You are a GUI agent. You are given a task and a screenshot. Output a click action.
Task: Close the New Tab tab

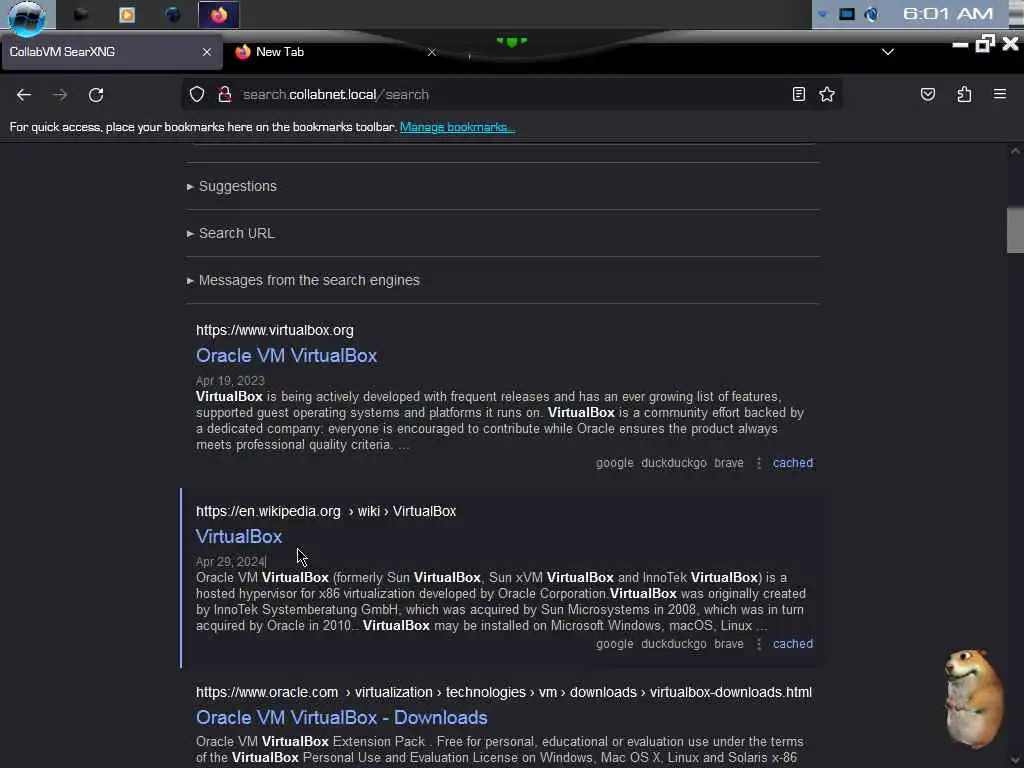pyautogui.click(x=432, y=52)
